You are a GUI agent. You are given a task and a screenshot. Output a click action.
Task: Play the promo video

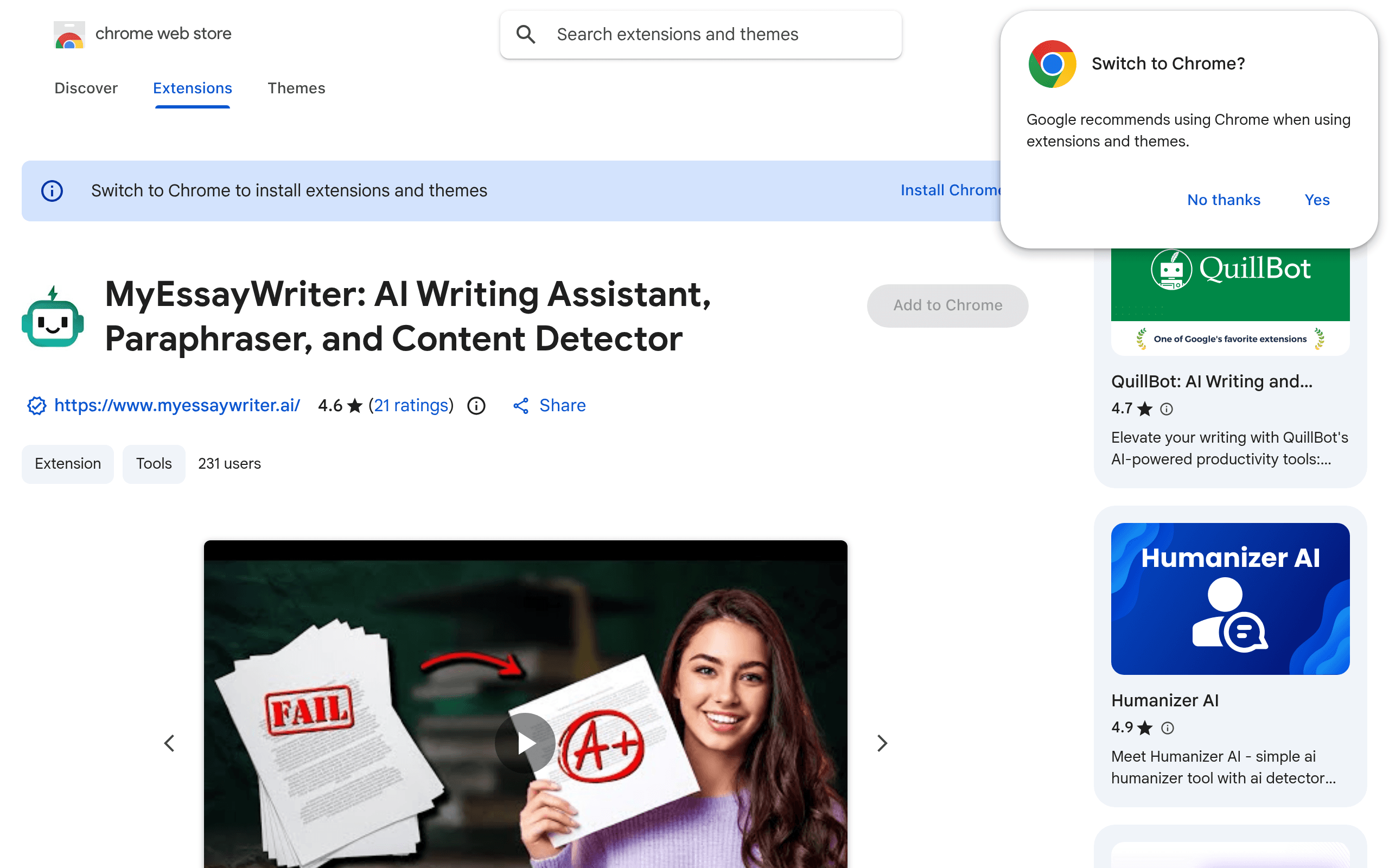[525, 743]
